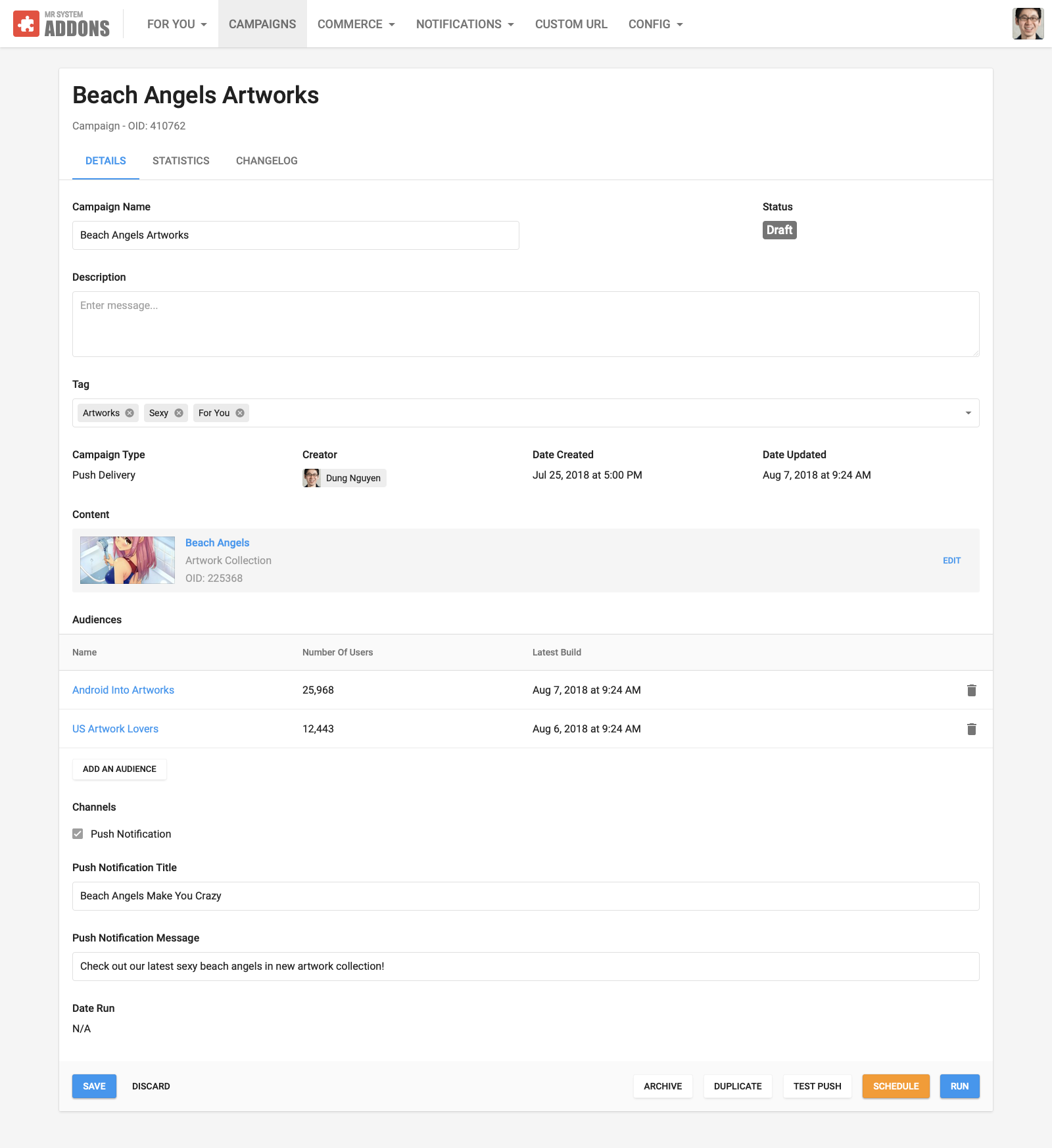Delete the Android Into Artworks audience

pos(971,690)
